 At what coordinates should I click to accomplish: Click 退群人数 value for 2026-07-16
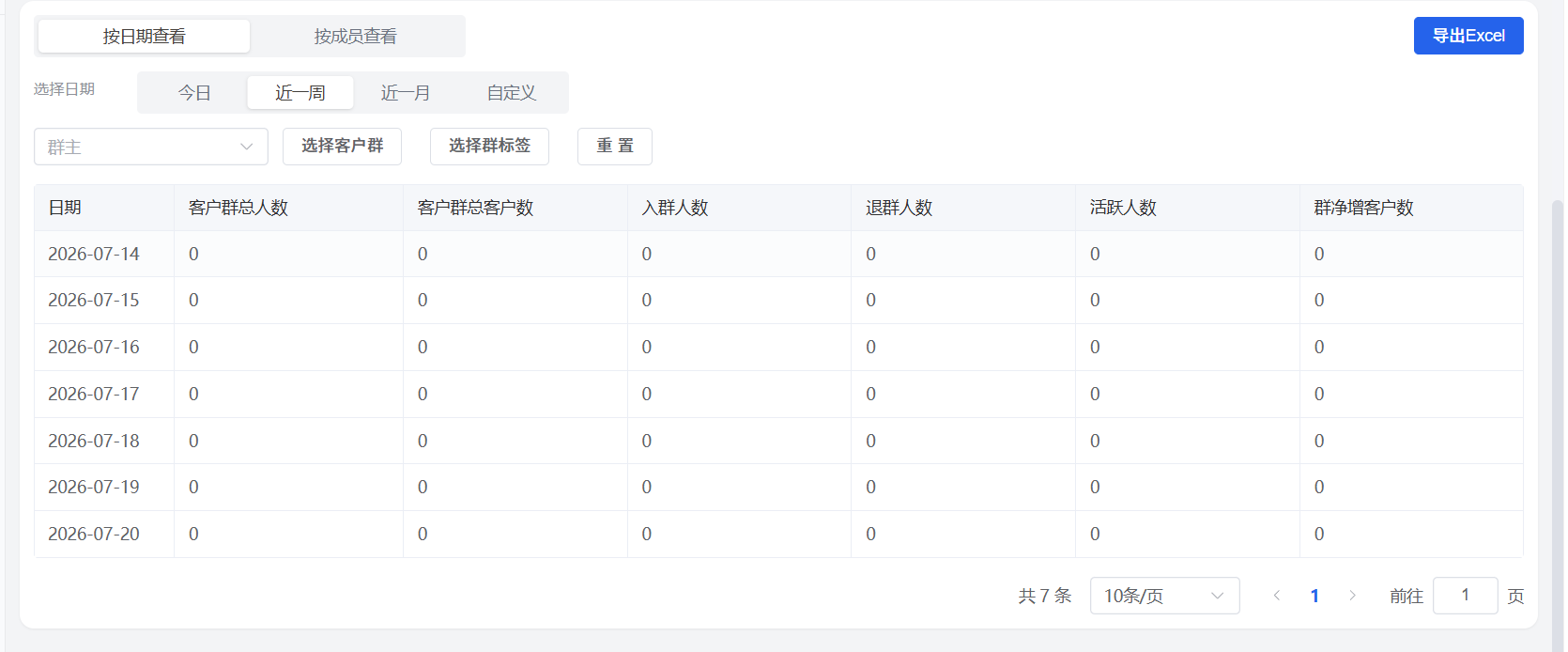click(871, 347)
